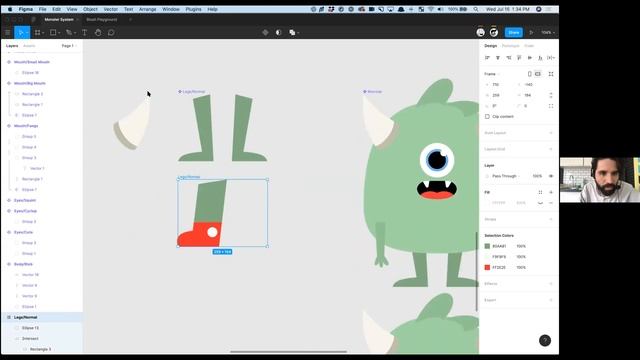
Task: Open Boolean operations dropdown arrow
Action: (x=298, y=33)
